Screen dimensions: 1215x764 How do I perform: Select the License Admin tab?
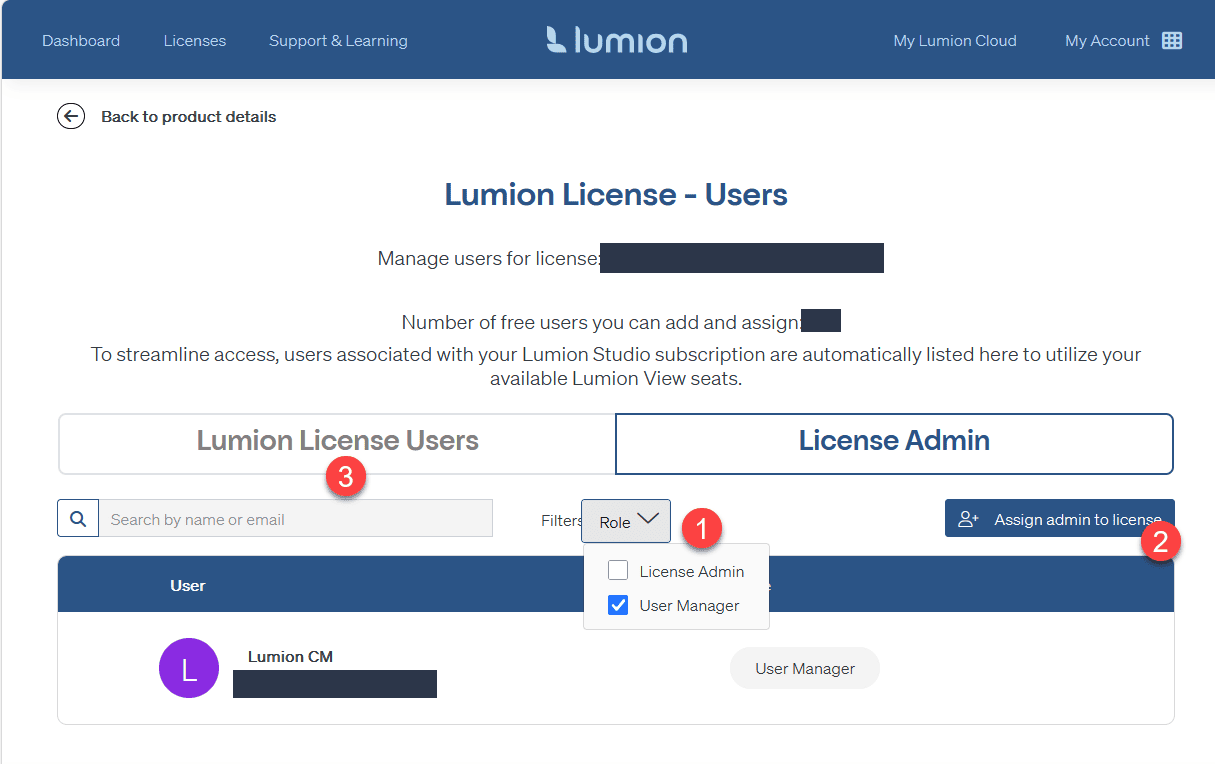894,442
